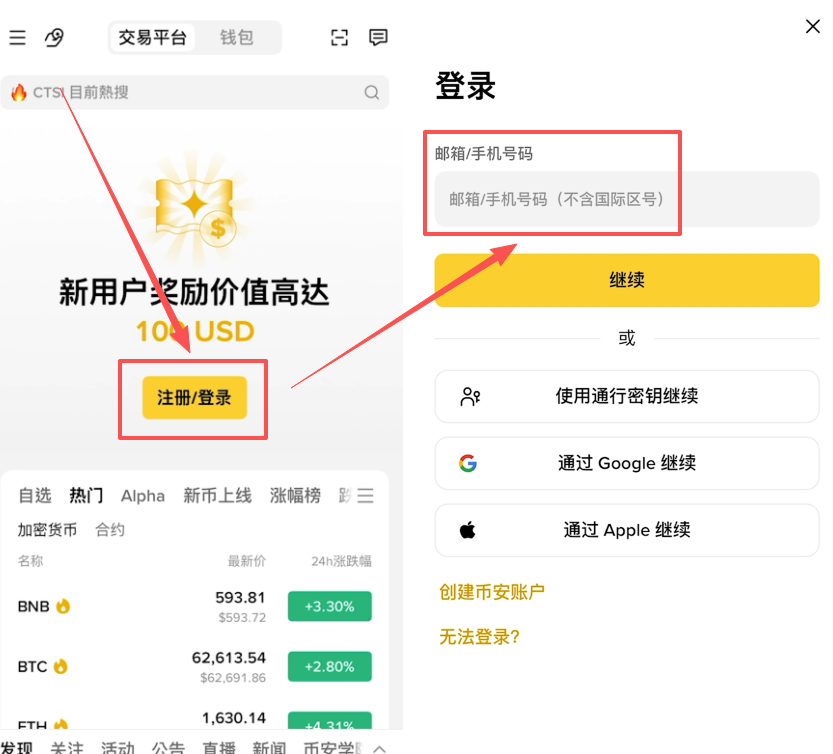833x754 pixels.
Task: Select the 新币上线 tab
Action: click(x=217, y=495)
